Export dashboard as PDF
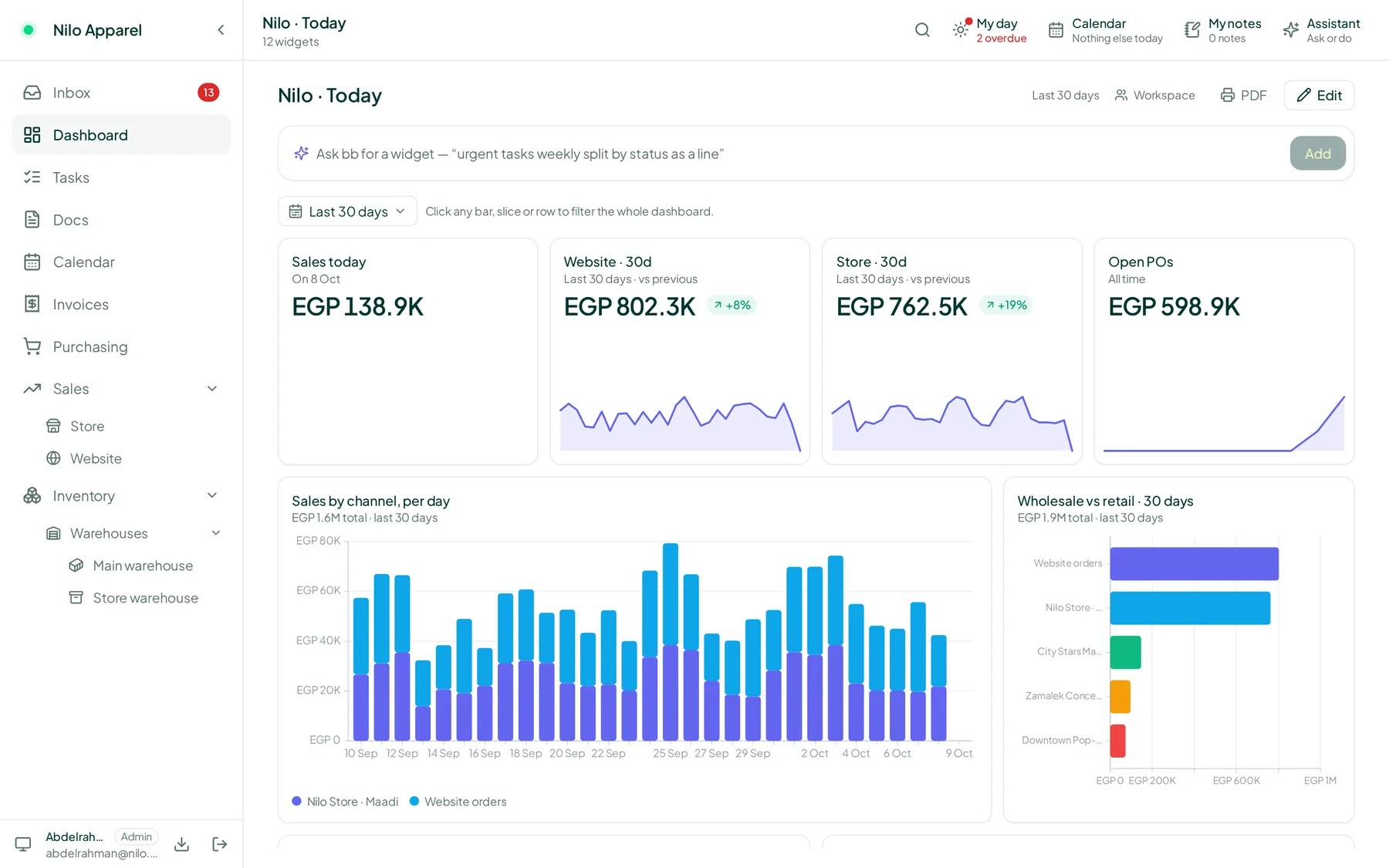The image size is (1389, 868). point(1243,95)
